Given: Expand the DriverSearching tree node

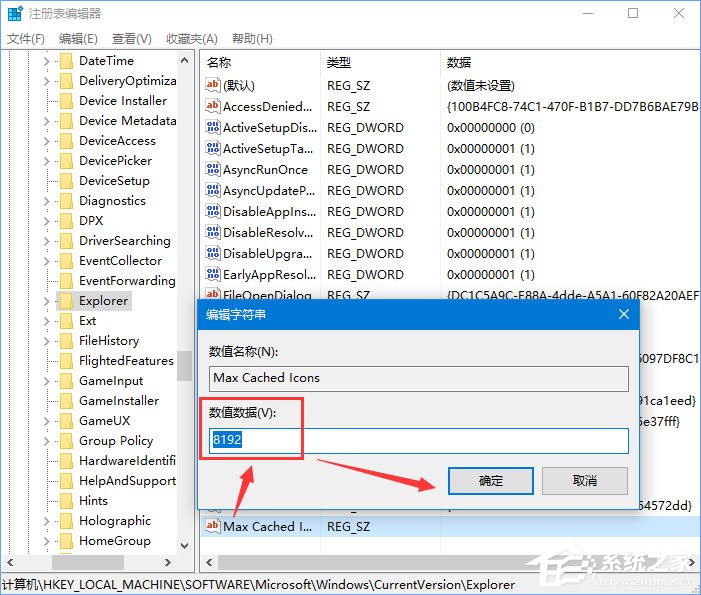Looking at the screenshot, I should pyautogui.click(x=46, y=241).
